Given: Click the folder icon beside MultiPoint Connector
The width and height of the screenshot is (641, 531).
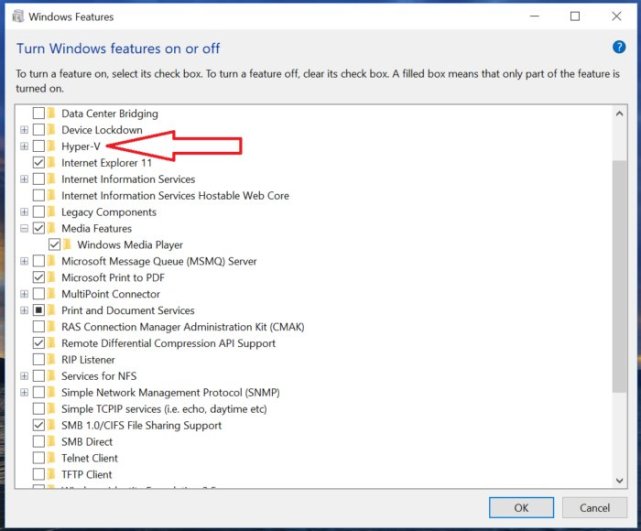Looking at the screenshot, I should click(x=51, y=294).
